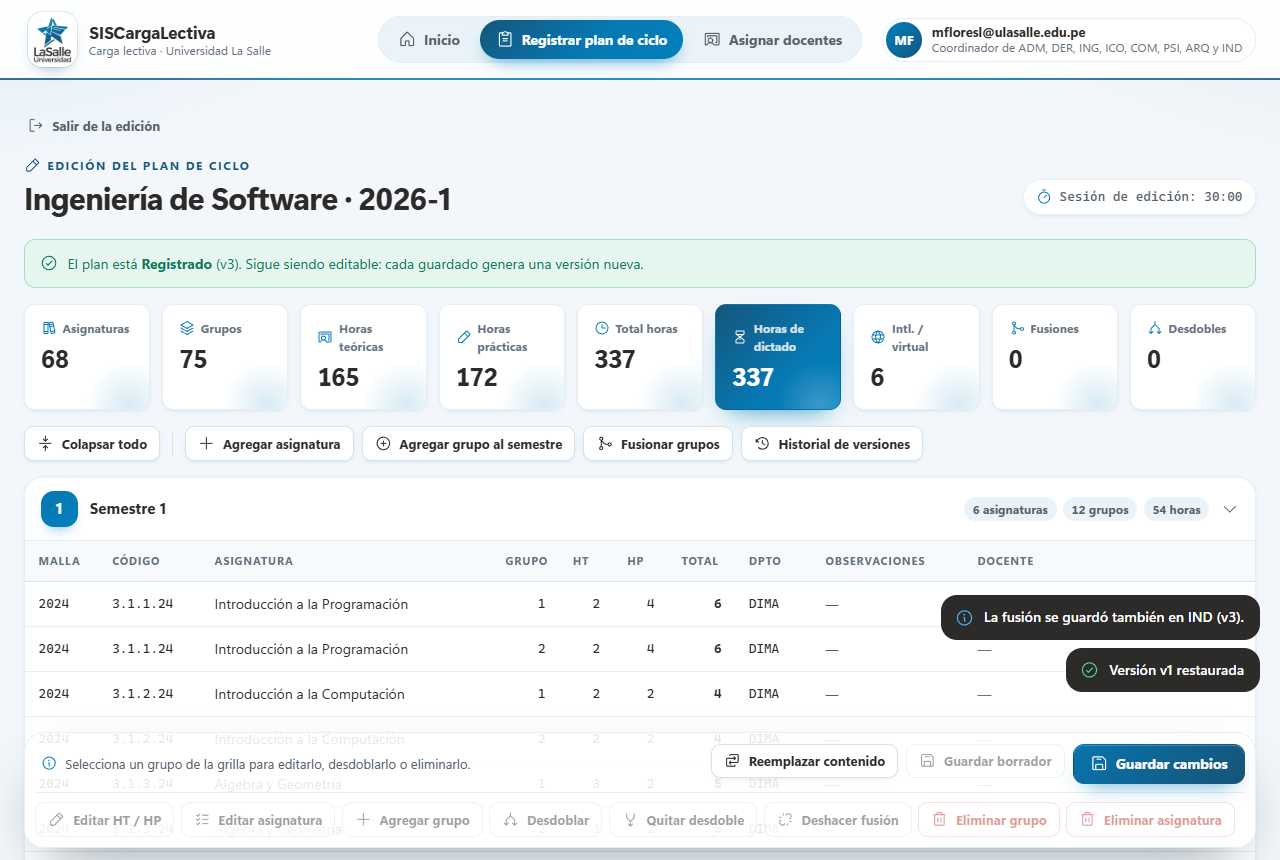Select Introducción a la Programación group 2 row
This screenshot has width=1280, height=860.
click(640, 649)
